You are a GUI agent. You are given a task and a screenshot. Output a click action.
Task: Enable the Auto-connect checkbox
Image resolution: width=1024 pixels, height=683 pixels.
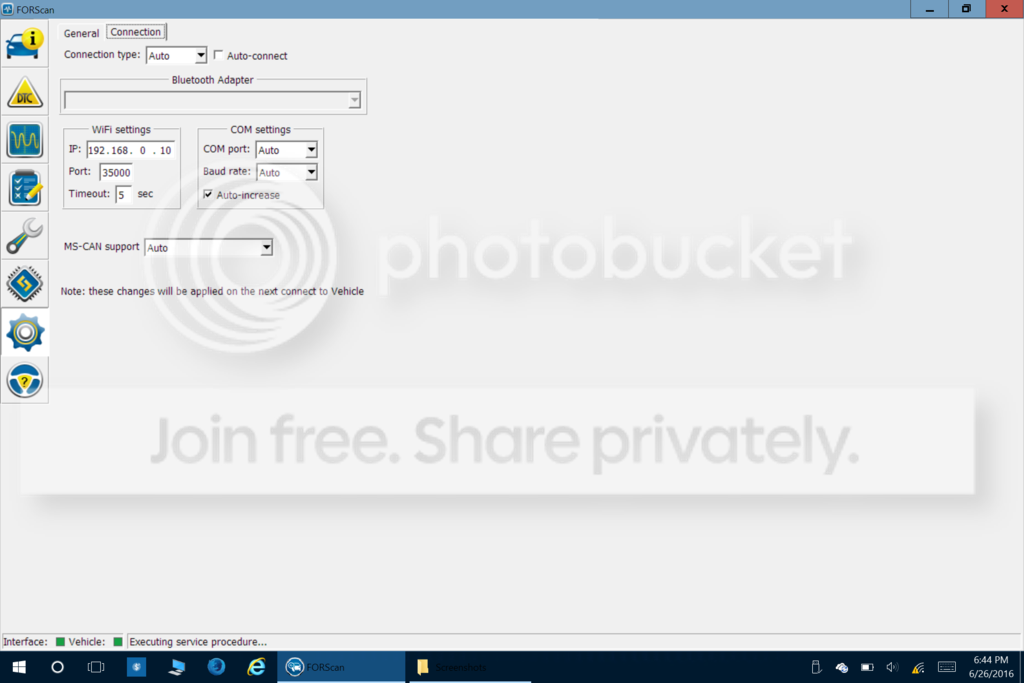(x=218, y=56)
